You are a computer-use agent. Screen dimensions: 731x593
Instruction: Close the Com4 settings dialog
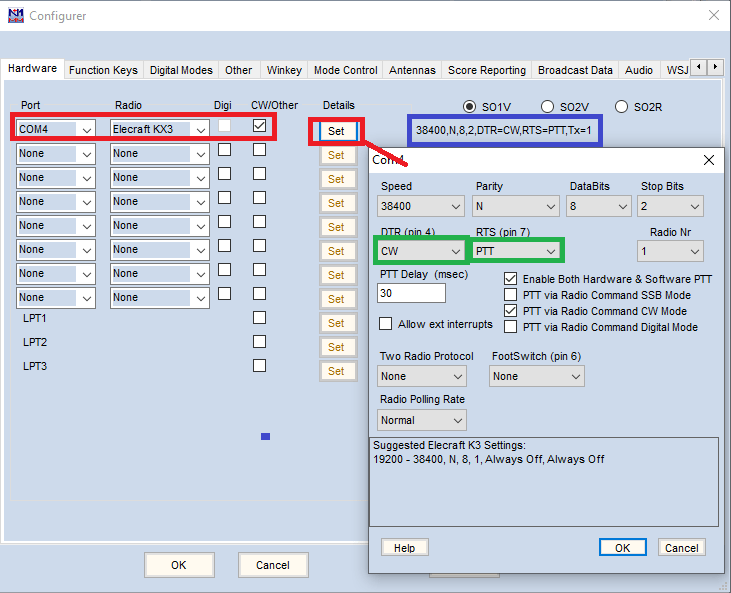[x=708, y=160]
